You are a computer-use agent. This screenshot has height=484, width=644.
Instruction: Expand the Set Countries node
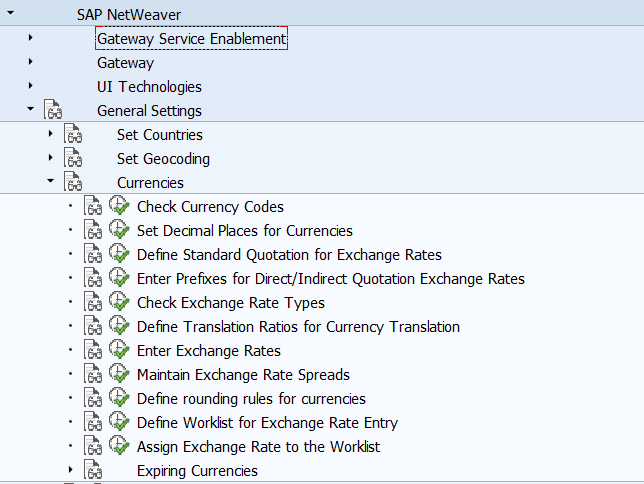51,134
